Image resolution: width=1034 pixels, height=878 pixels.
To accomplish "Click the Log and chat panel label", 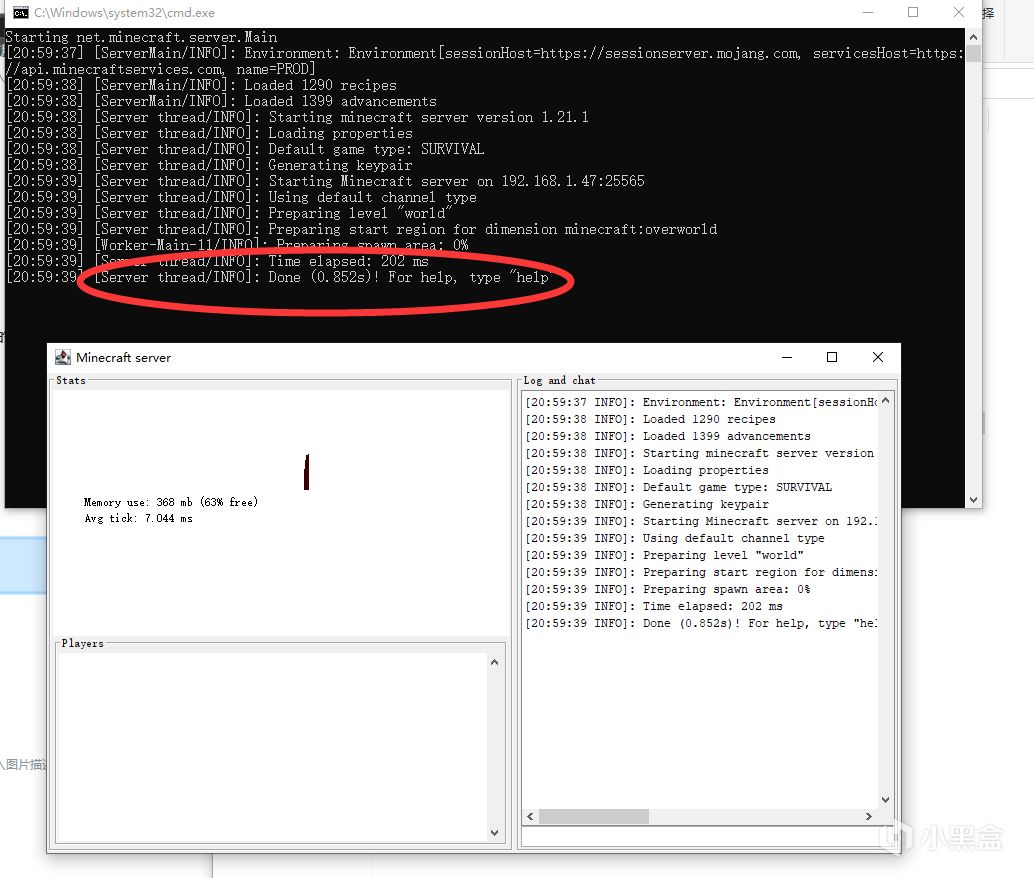I will point(559,381).
